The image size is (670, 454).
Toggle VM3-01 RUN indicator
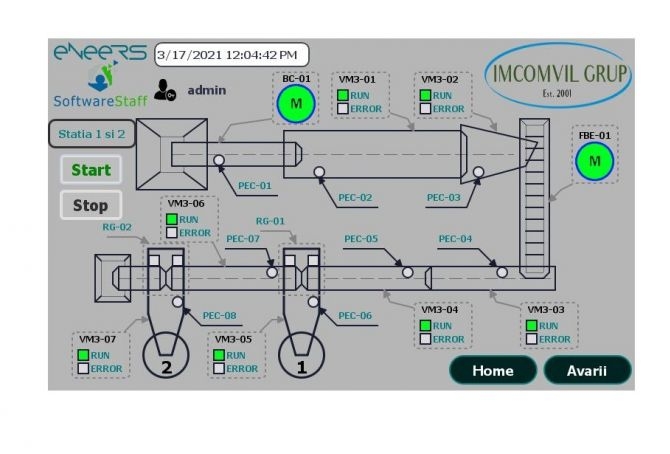342,95
